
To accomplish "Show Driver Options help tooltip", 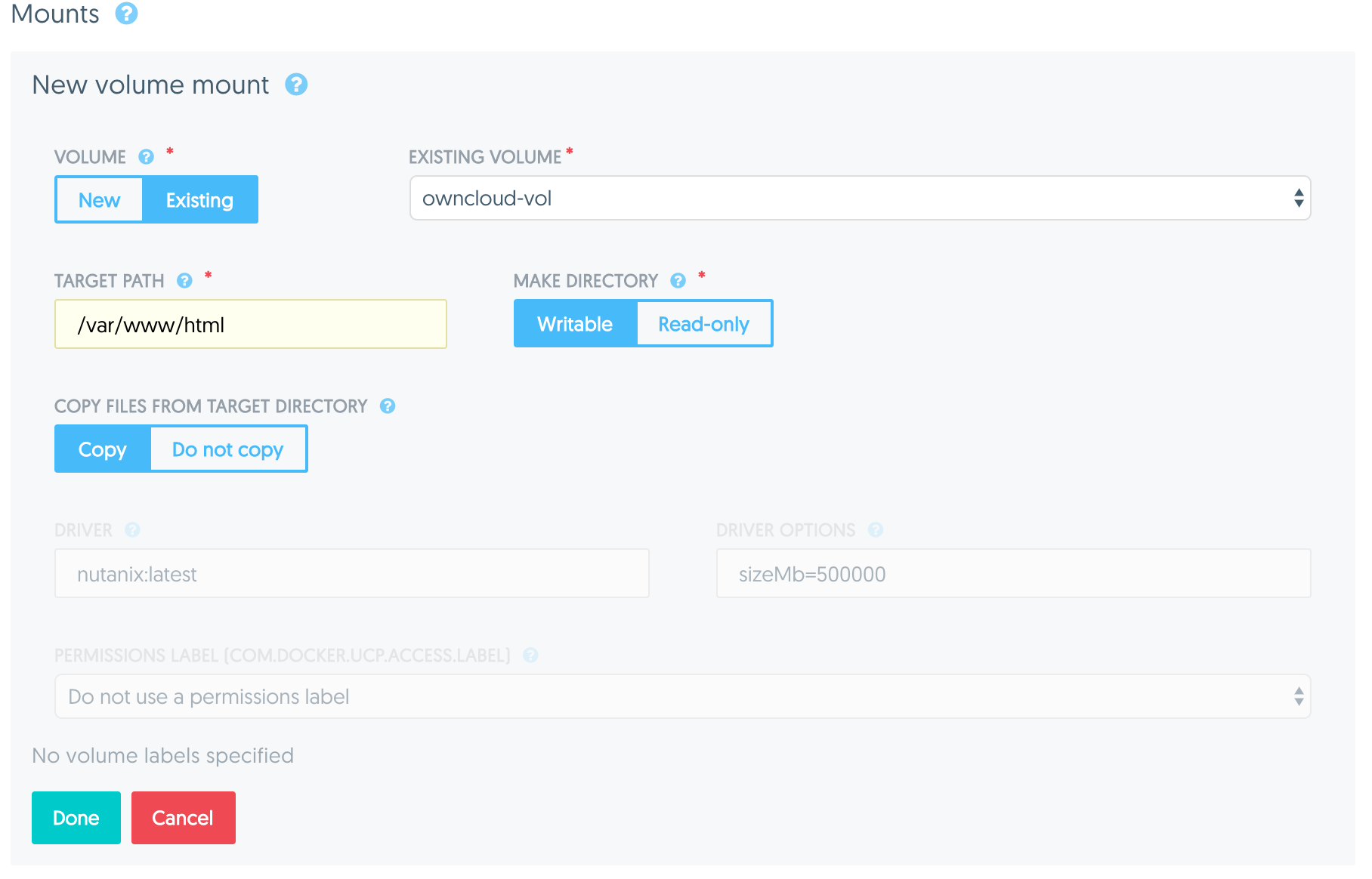I will (x=876, y=530).
